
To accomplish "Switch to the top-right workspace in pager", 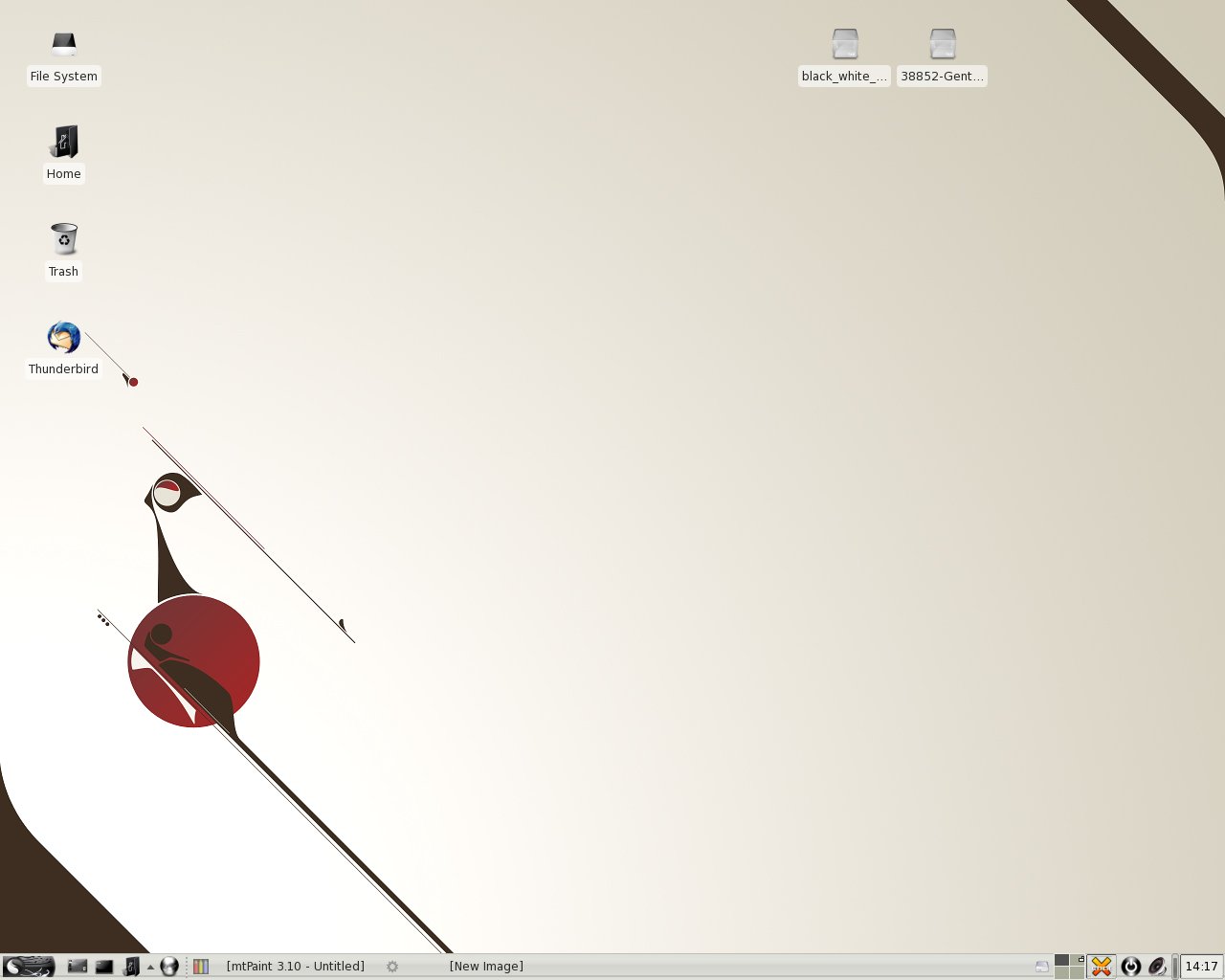I will 1077,960.
